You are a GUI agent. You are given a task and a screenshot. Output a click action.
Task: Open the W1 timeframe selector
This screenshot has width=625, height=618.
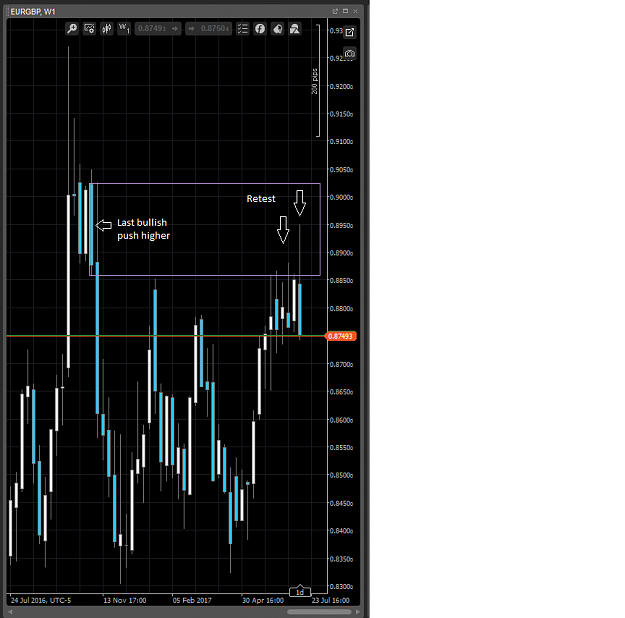[x=124, y=29]
